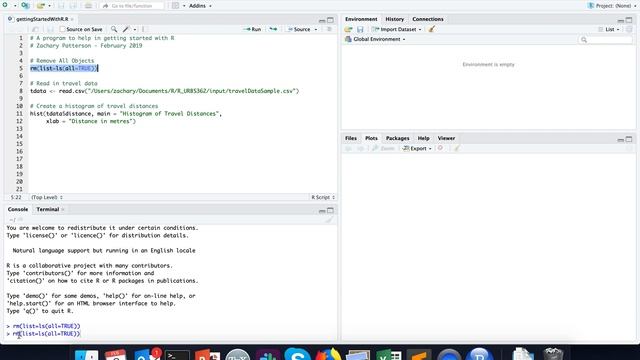Viewport: 640px width, 360px height.
Task: Click the highlighted rm(list=ls(all=TRUE)) line
Action: click(x=64, y=68)
